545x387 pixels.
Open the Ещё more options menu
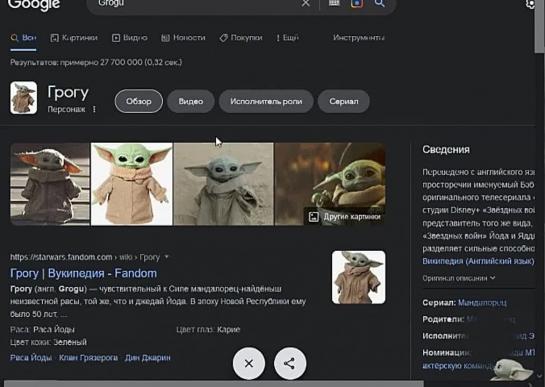[x=287, y=38]
